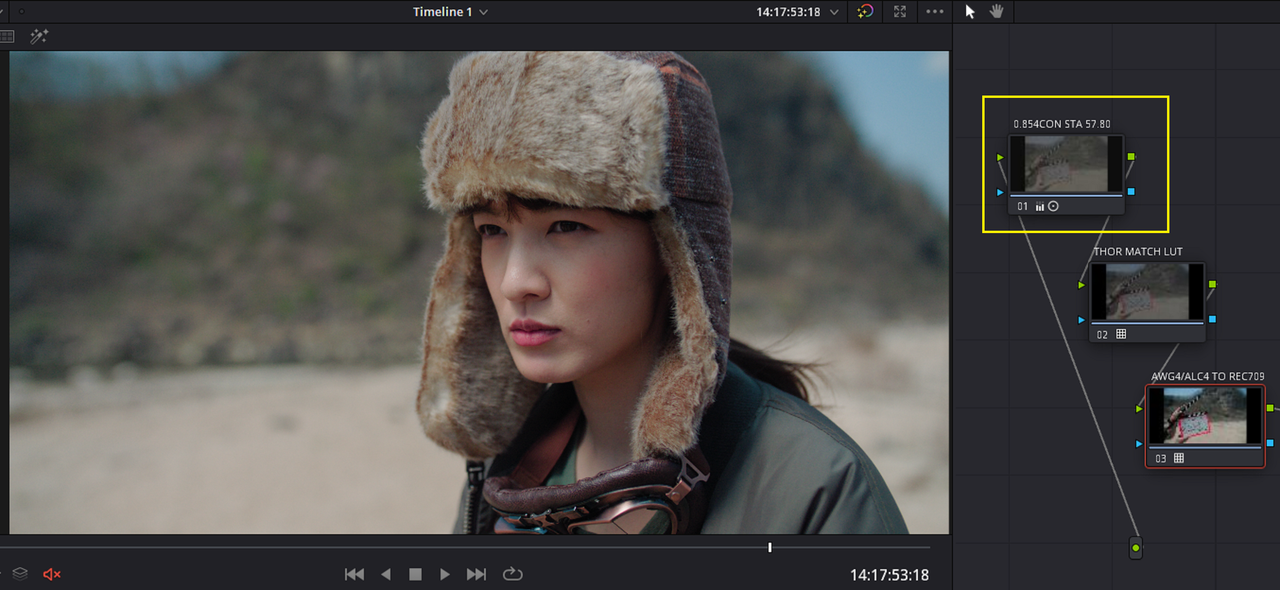Viewport: 1280px width, 590px height.
Task: Open the Timeline 1 name dropdown
Action: point(451,12)
